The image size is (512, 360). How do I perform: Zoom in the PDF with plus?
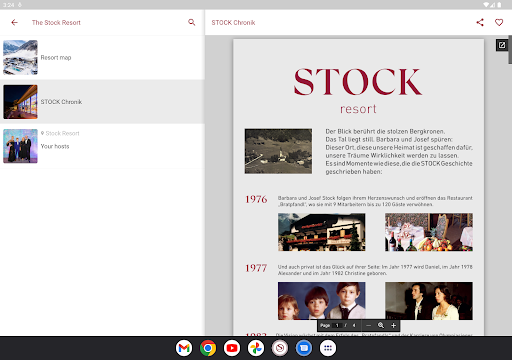[x=393, y=325]
